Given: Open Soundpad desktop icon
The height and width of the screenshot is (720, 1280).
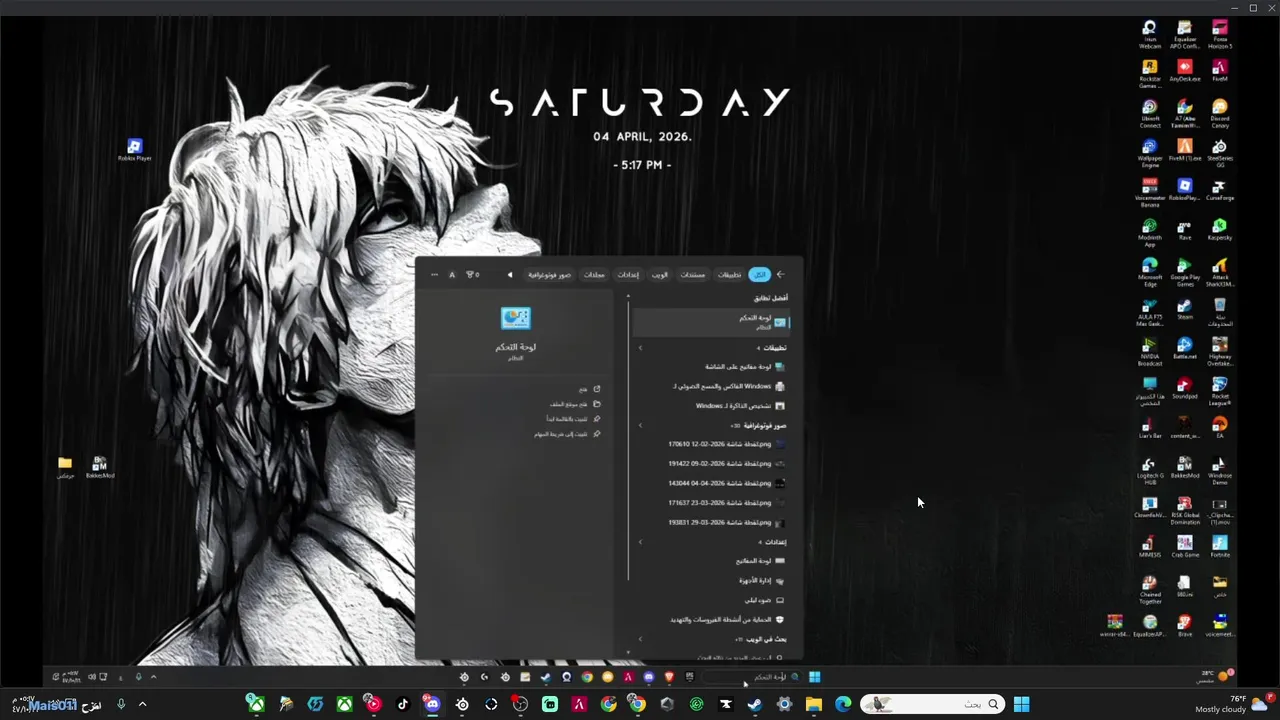Looking at the screenshot, I should coord(1185,388).
